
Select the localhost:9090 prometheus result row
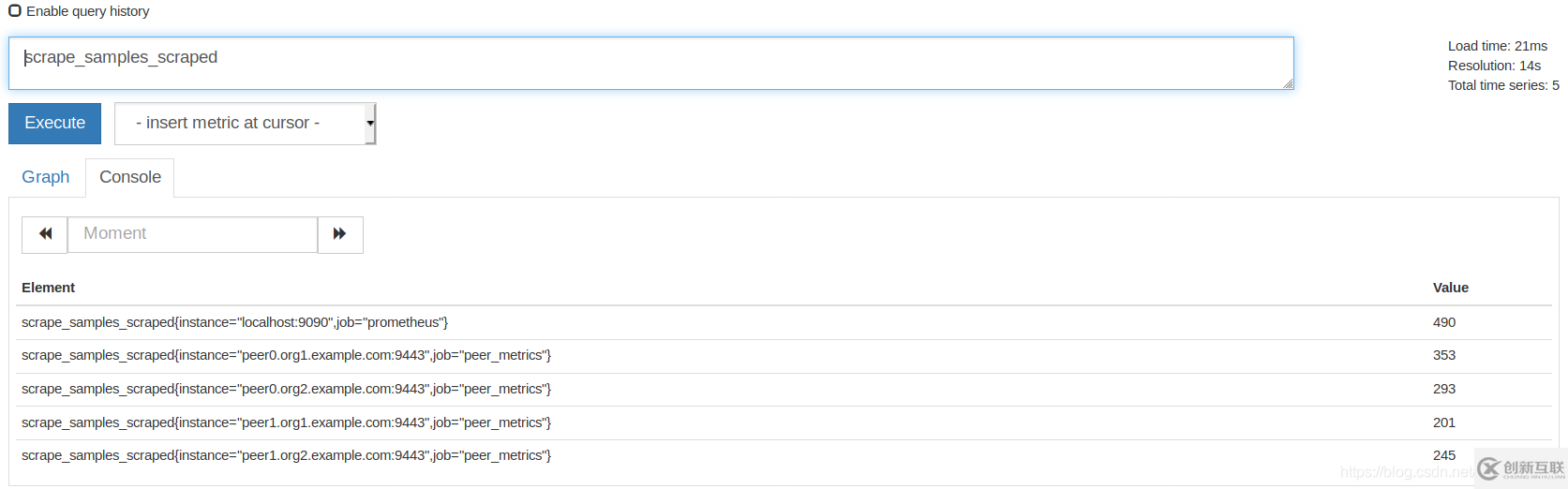coord(235,322)
